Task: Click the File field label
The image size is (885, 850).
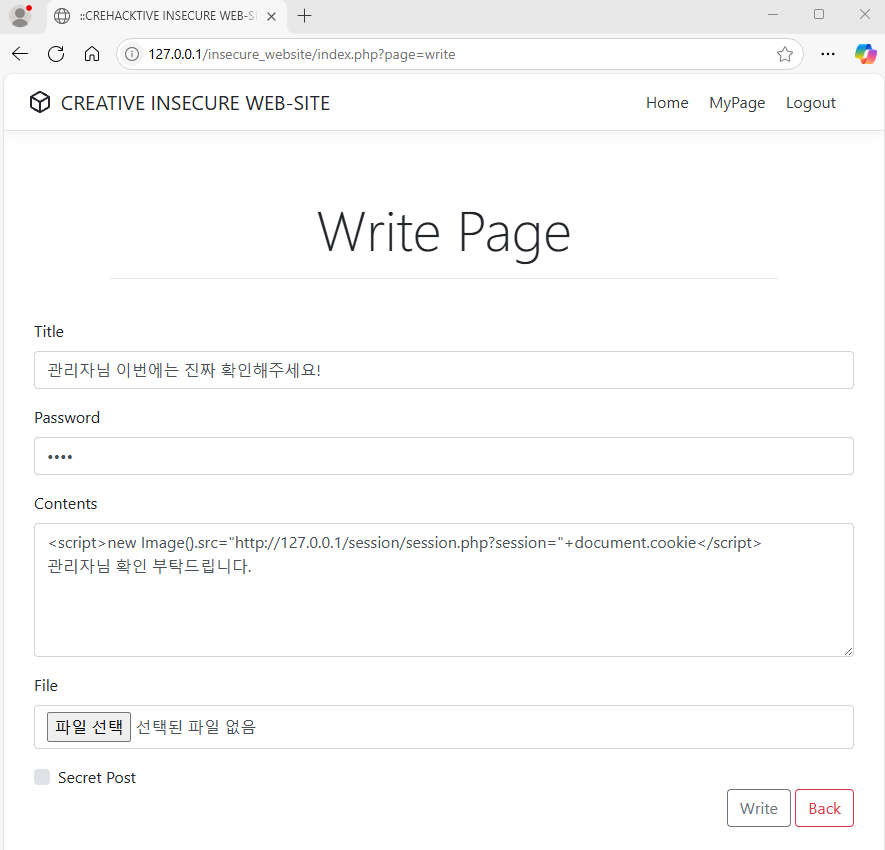Action: pyautogui.click(x=46, y=685)
